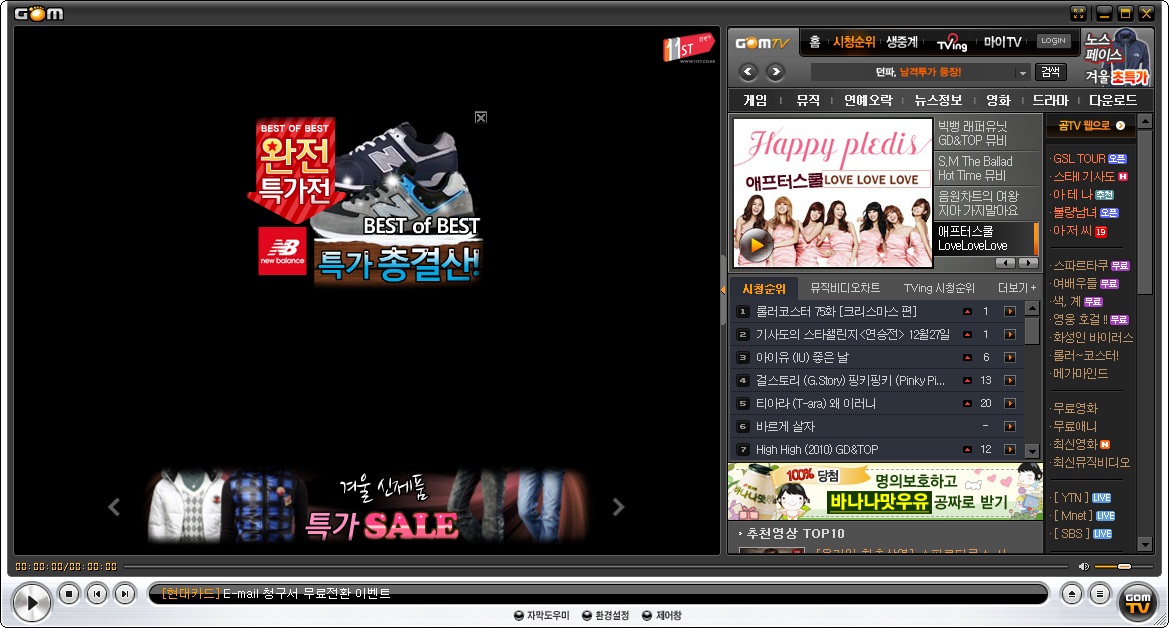
Task: Play 아이유 좋은 날 via its play icon
Action: click(1010, 357)
